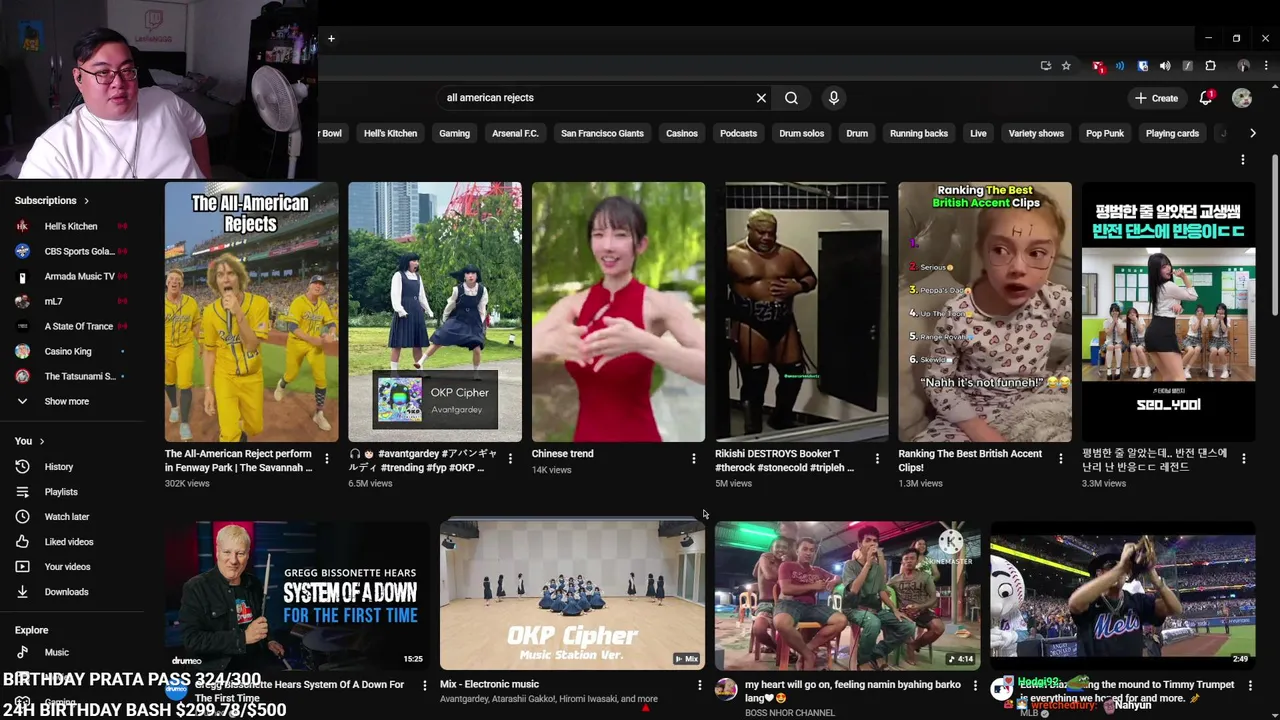The height and width of the screenshot is (720, 1280).
Task: Select the Hell's Kitchen filter chip
Action: 390,133
